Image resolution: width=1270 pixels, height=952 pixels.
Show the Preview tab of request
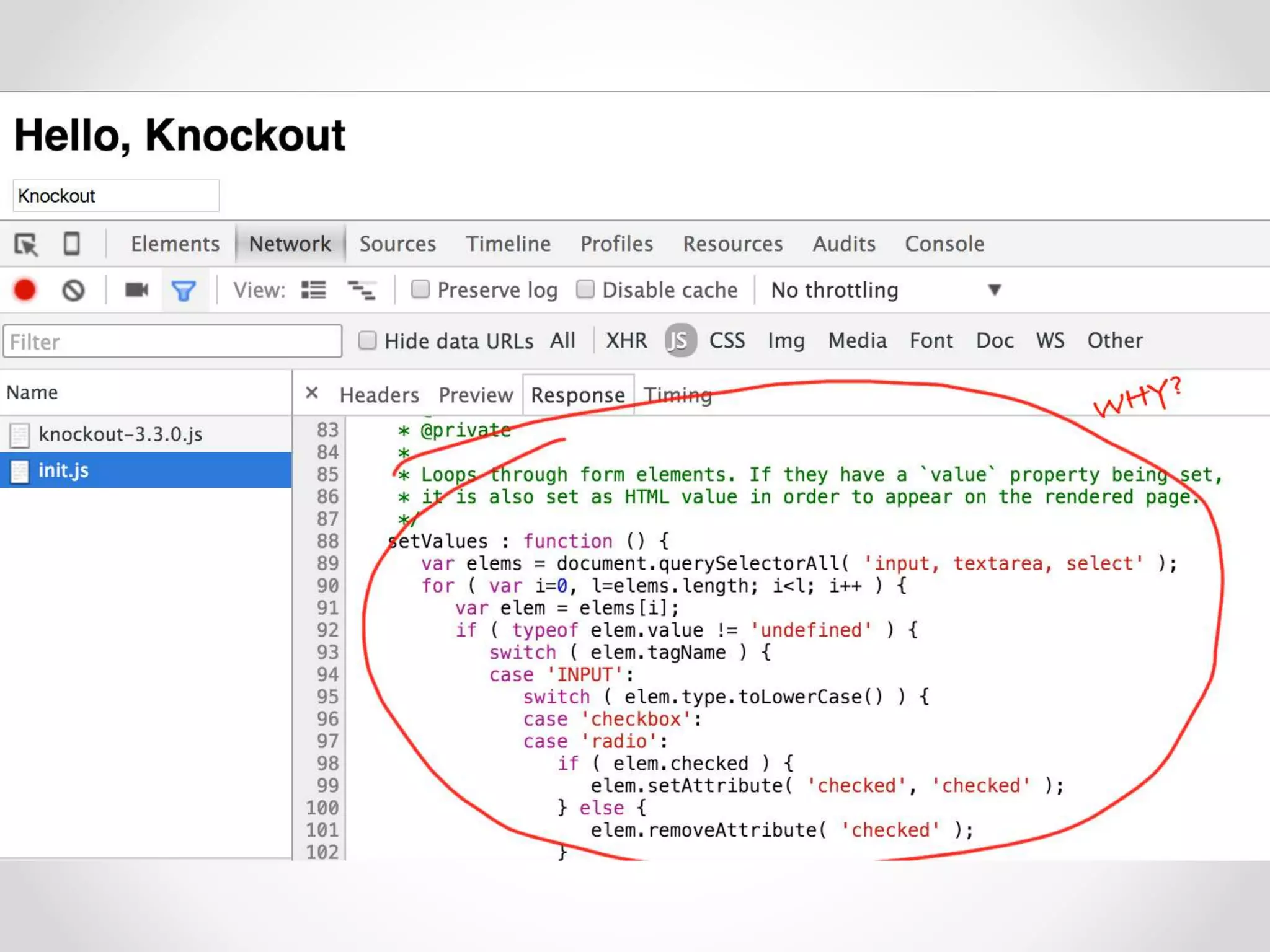pyautogui.click(x=476, y=395)
